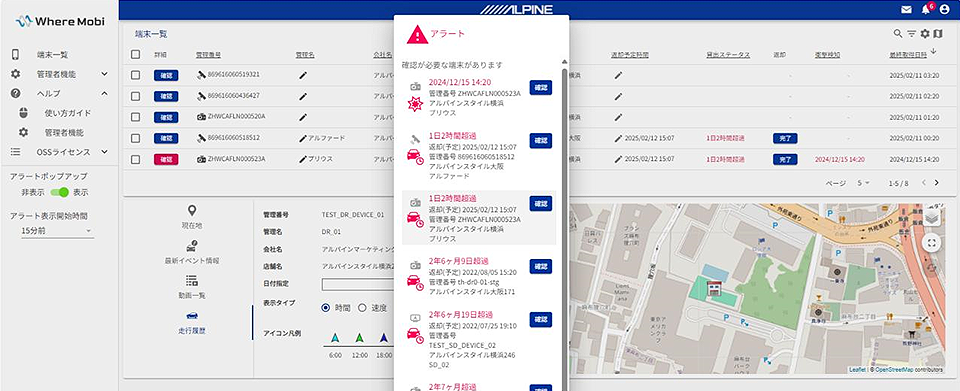Toggle the アラートポップアップ switch

59,192
